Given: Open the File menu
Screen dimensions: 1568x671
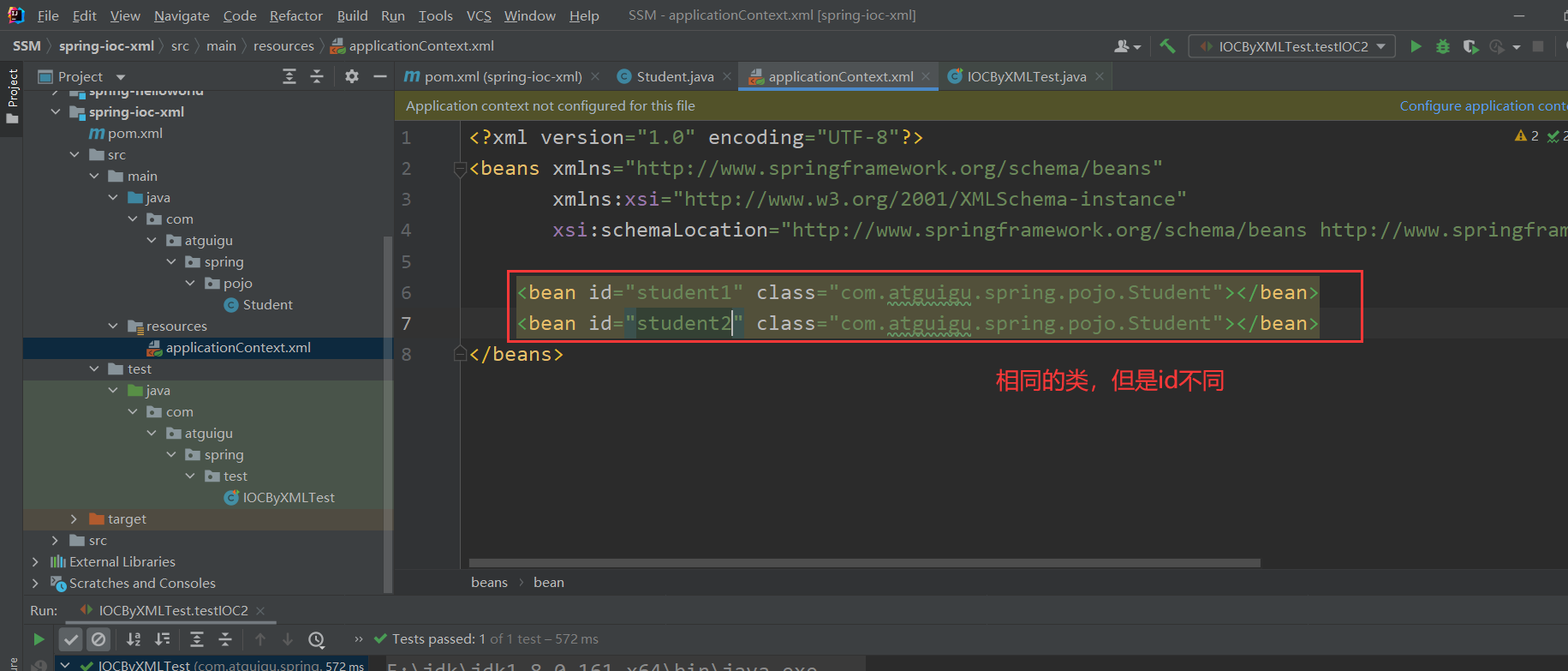Looking at the screenshot, I should [x=49, y=15].
